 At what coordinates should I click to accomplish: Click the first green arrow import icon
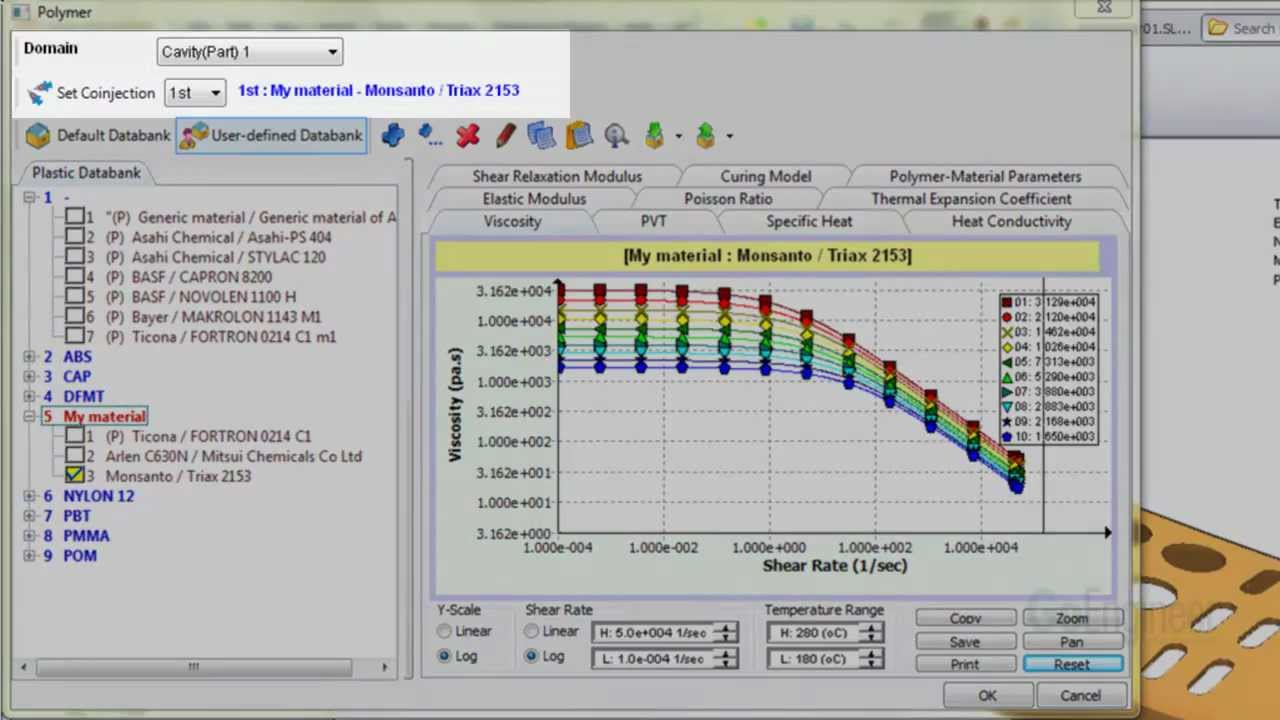tap(655, 135)
